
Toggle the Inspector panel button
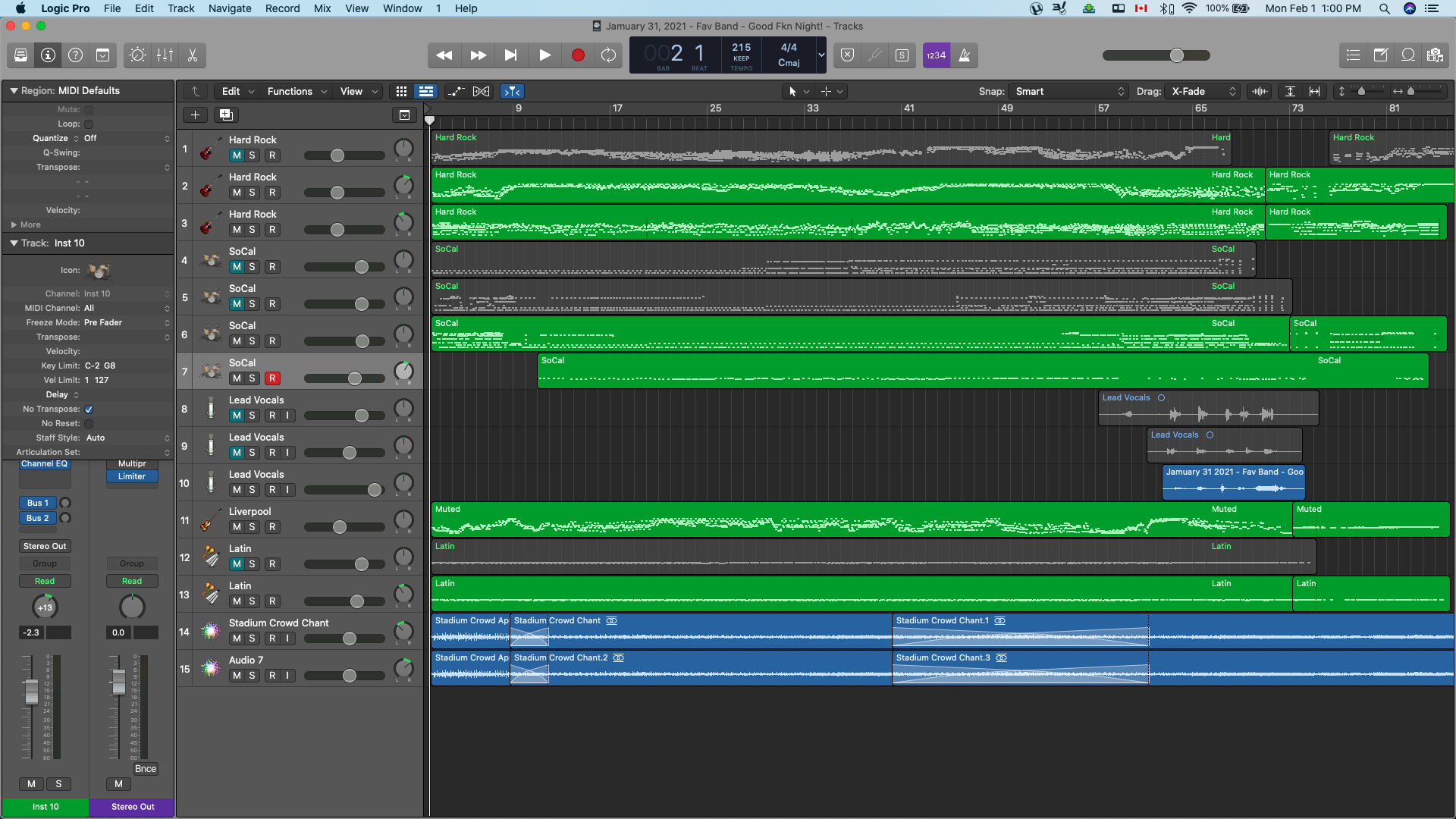coord(48,55)
